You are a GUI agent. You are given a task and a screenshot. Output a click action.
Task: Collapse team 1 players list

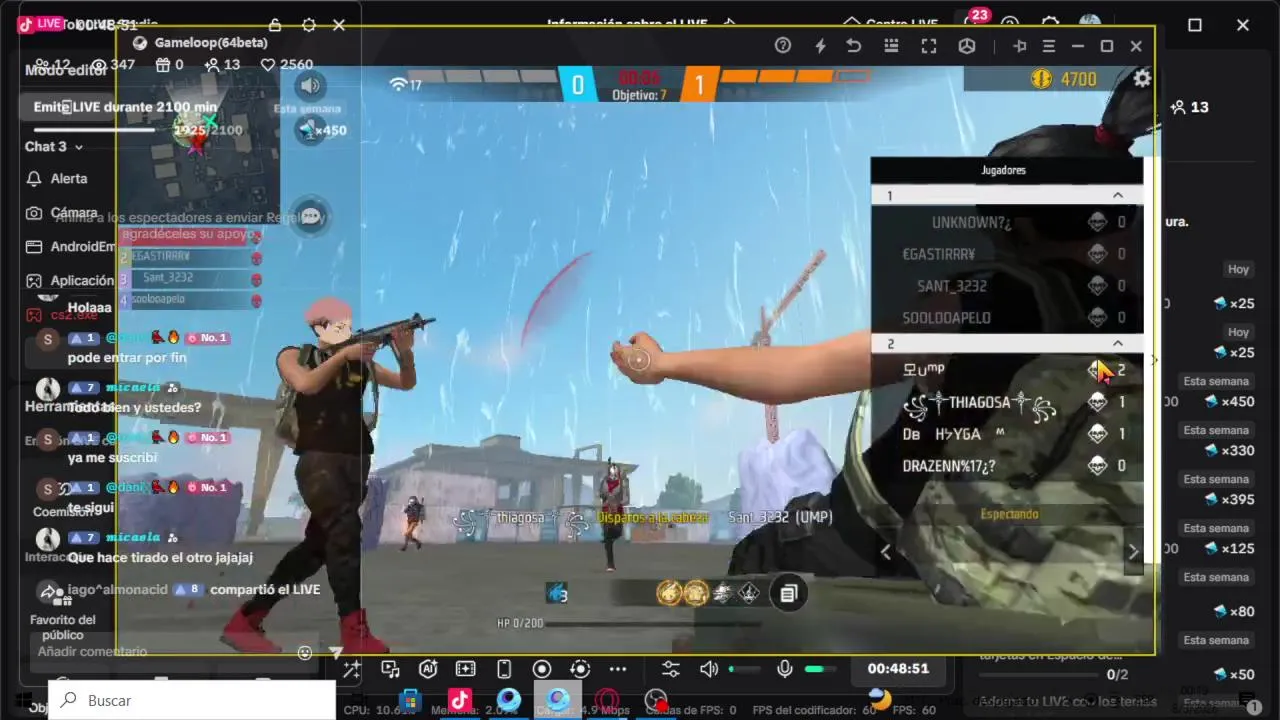tap(1118, 195)
